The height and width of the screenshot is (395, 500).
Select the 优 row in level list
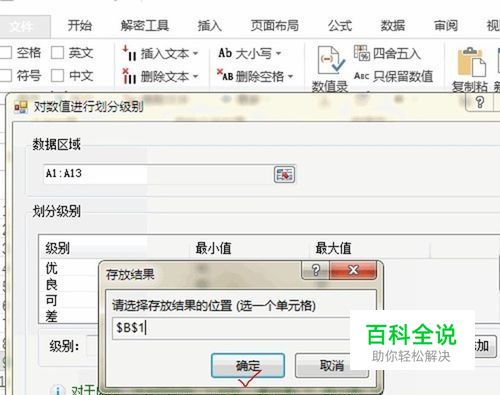point(52,268)
